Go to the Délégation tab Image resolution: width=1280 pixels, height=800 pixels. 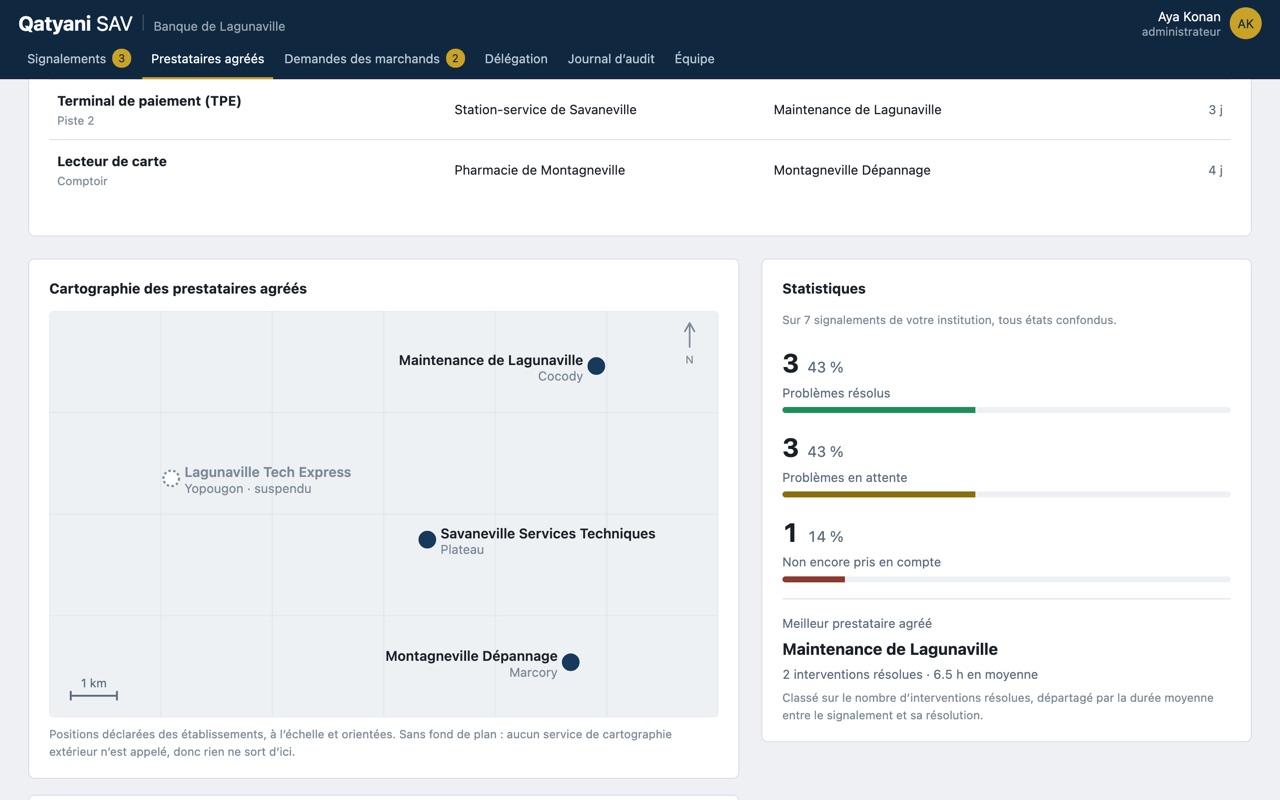[x=516, y=59]
